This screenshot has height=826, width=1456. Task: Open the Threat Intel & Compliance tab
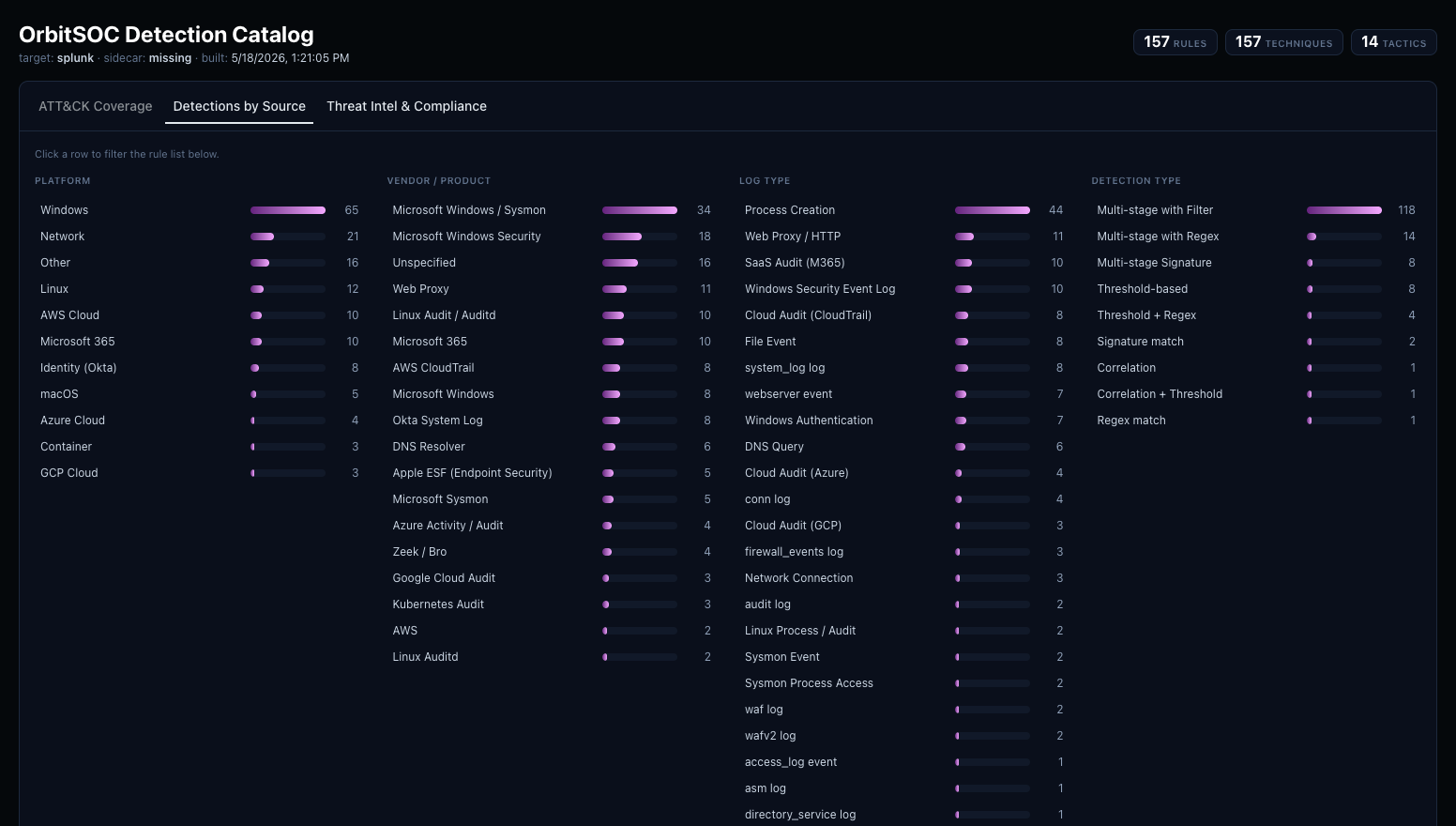[x=406, y=106]
